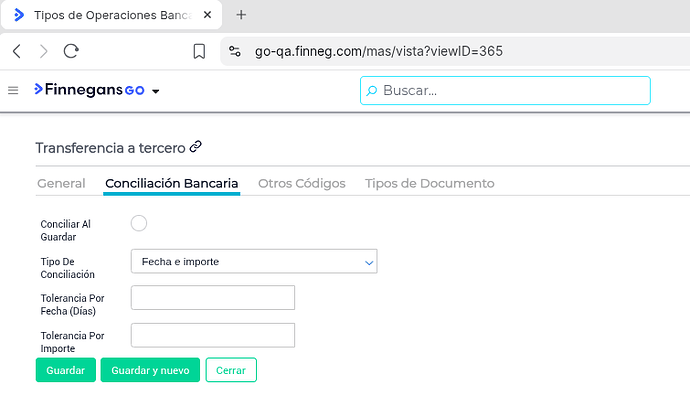Open site settings icon in address bar

(235, 51)
